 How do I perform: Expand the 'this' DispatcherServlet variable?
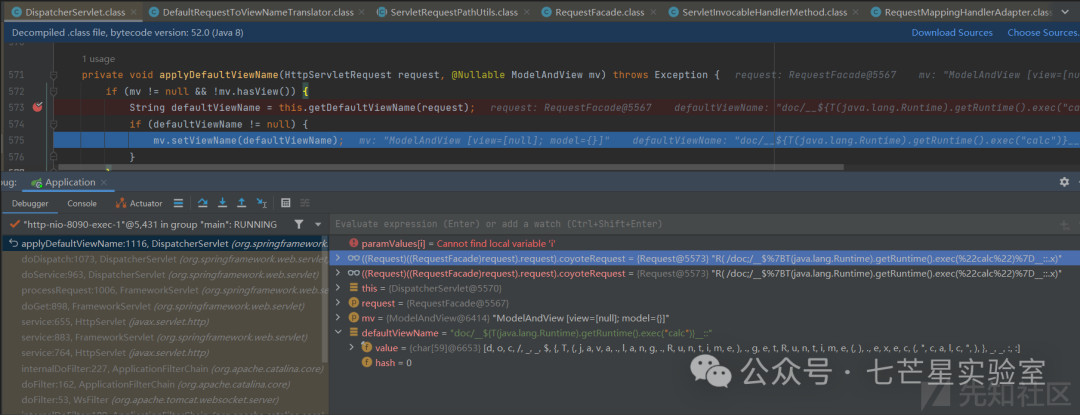coord(338,288)
